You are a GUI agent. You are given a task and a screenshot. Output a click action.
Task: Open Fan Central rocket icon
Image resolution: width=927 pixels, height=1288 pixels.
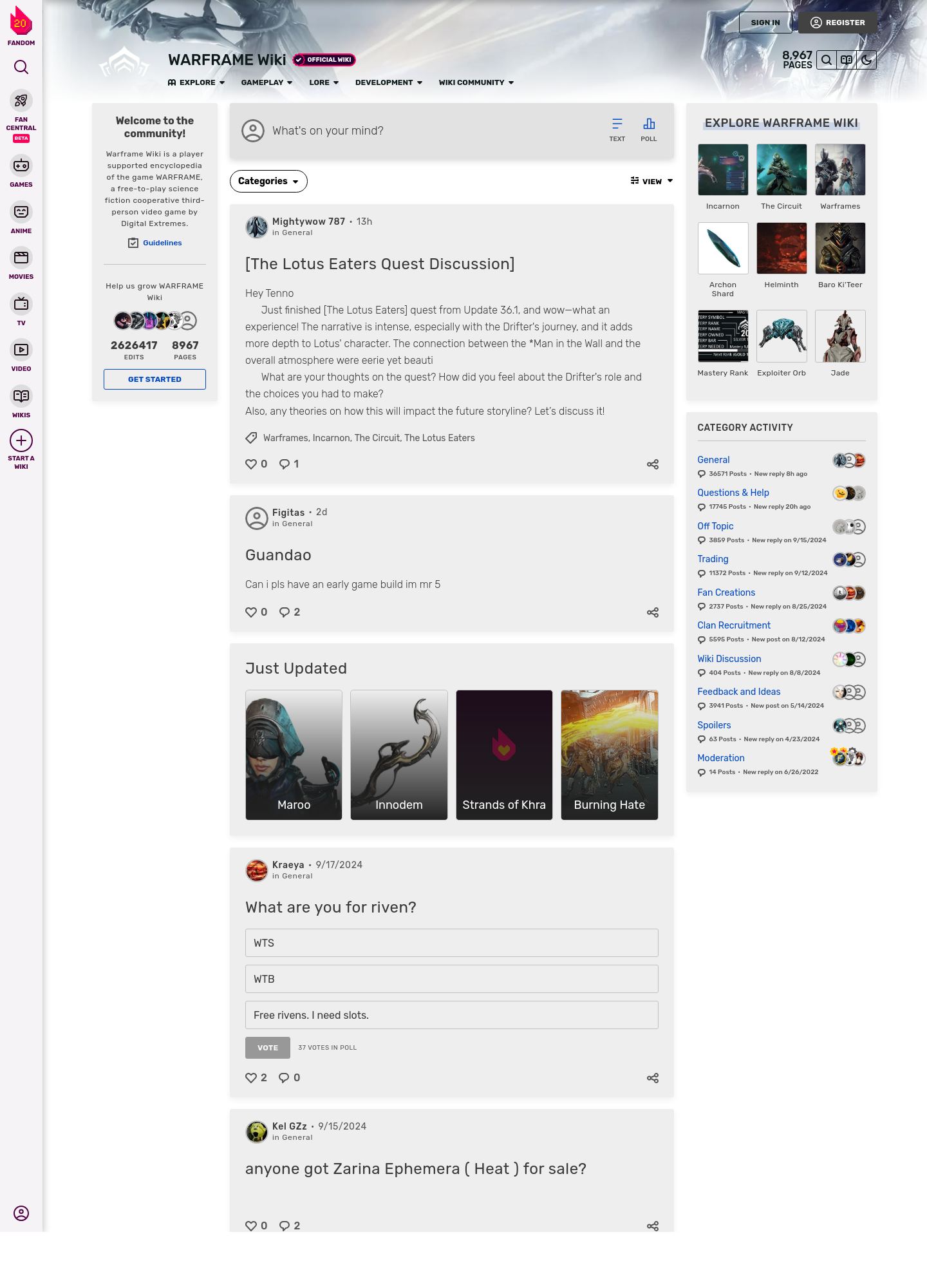(x=21, y=100)
